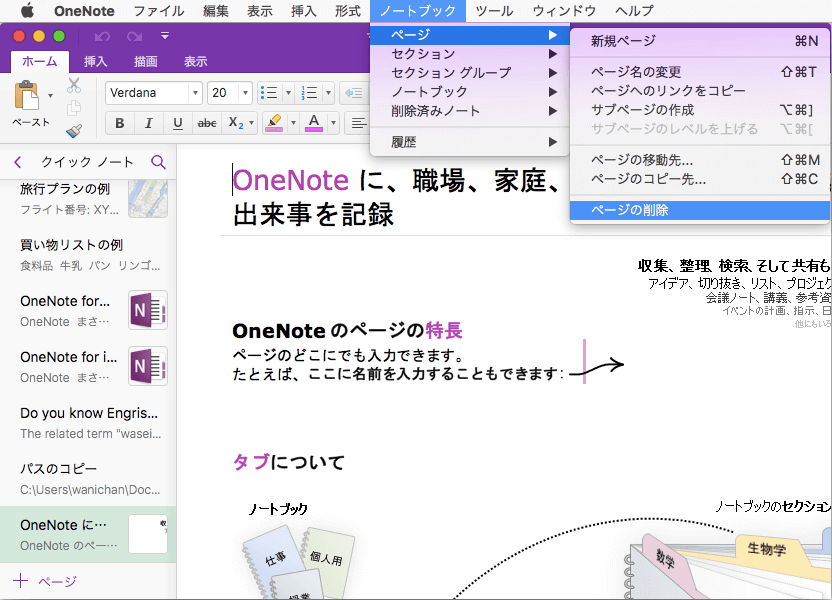The width and height of the screenshot is (832, 600).
Task: Open the ウィンドウ menu
Action: pos(564,11)
